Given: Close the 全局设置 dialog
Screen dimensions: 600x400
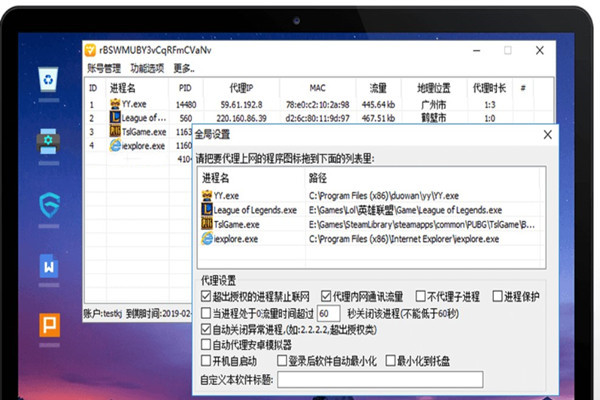Looking at the screenshot, I should [x=545, y=133].
